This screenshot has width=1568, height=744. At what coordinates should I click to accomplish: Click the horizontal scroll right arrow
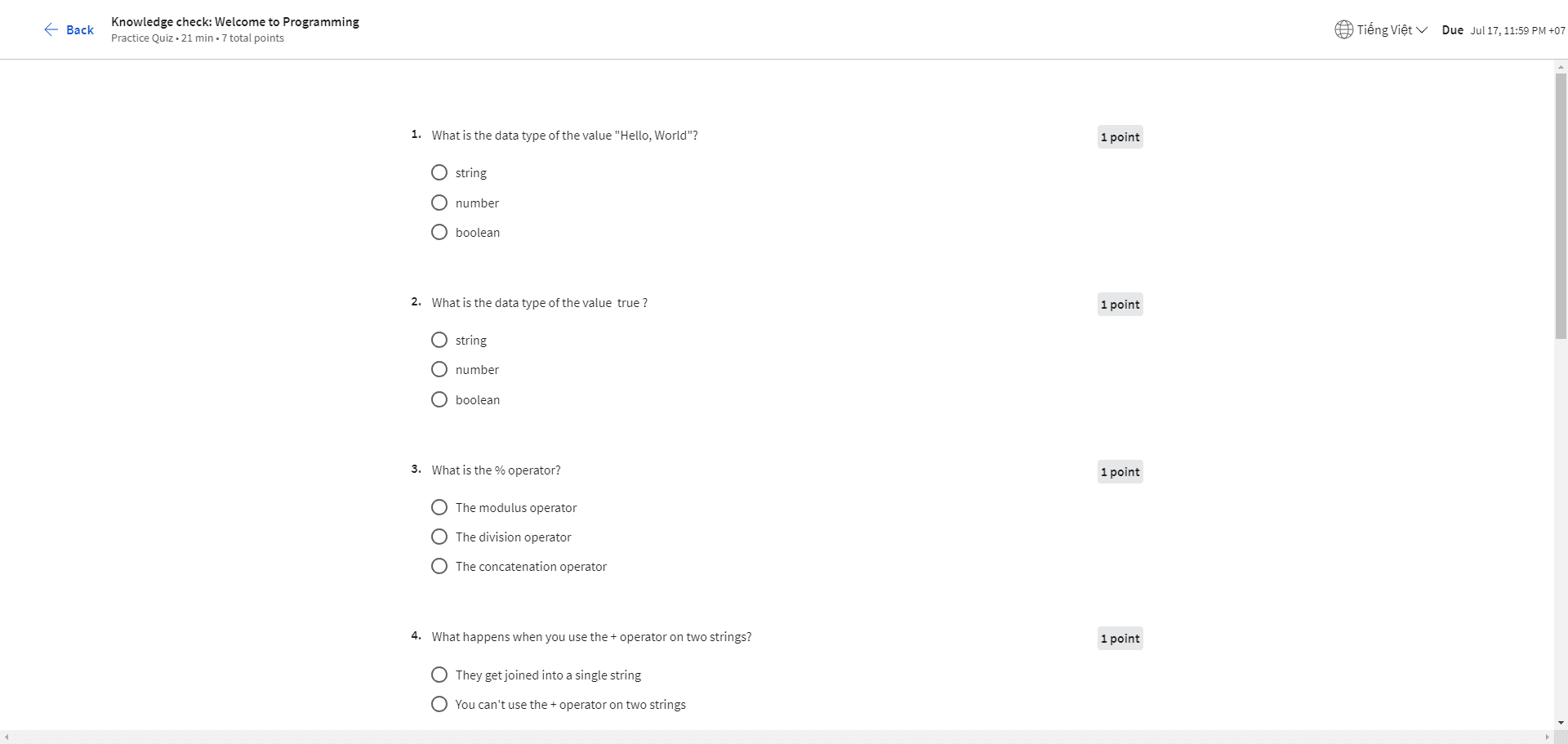click(1547, 737)
